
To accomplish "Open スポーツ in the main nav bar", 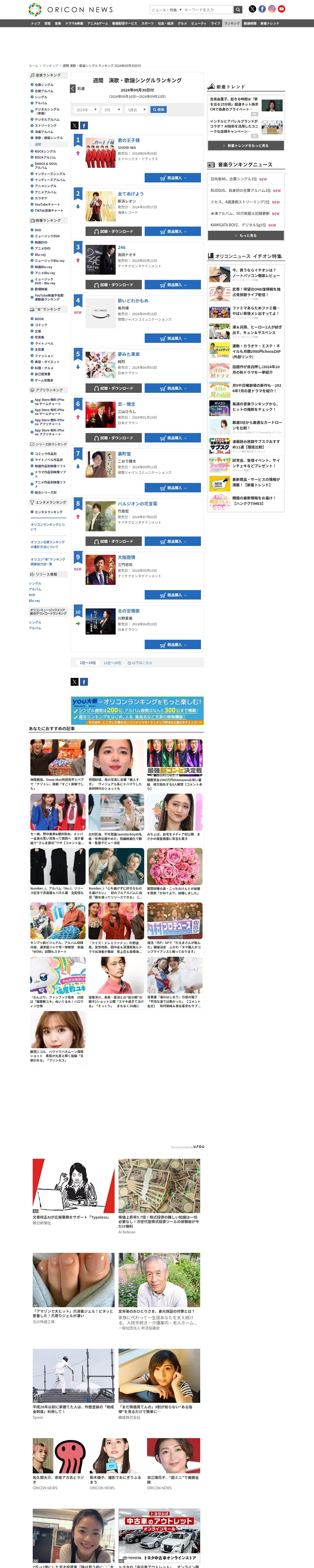I will (x=148, y=23).
